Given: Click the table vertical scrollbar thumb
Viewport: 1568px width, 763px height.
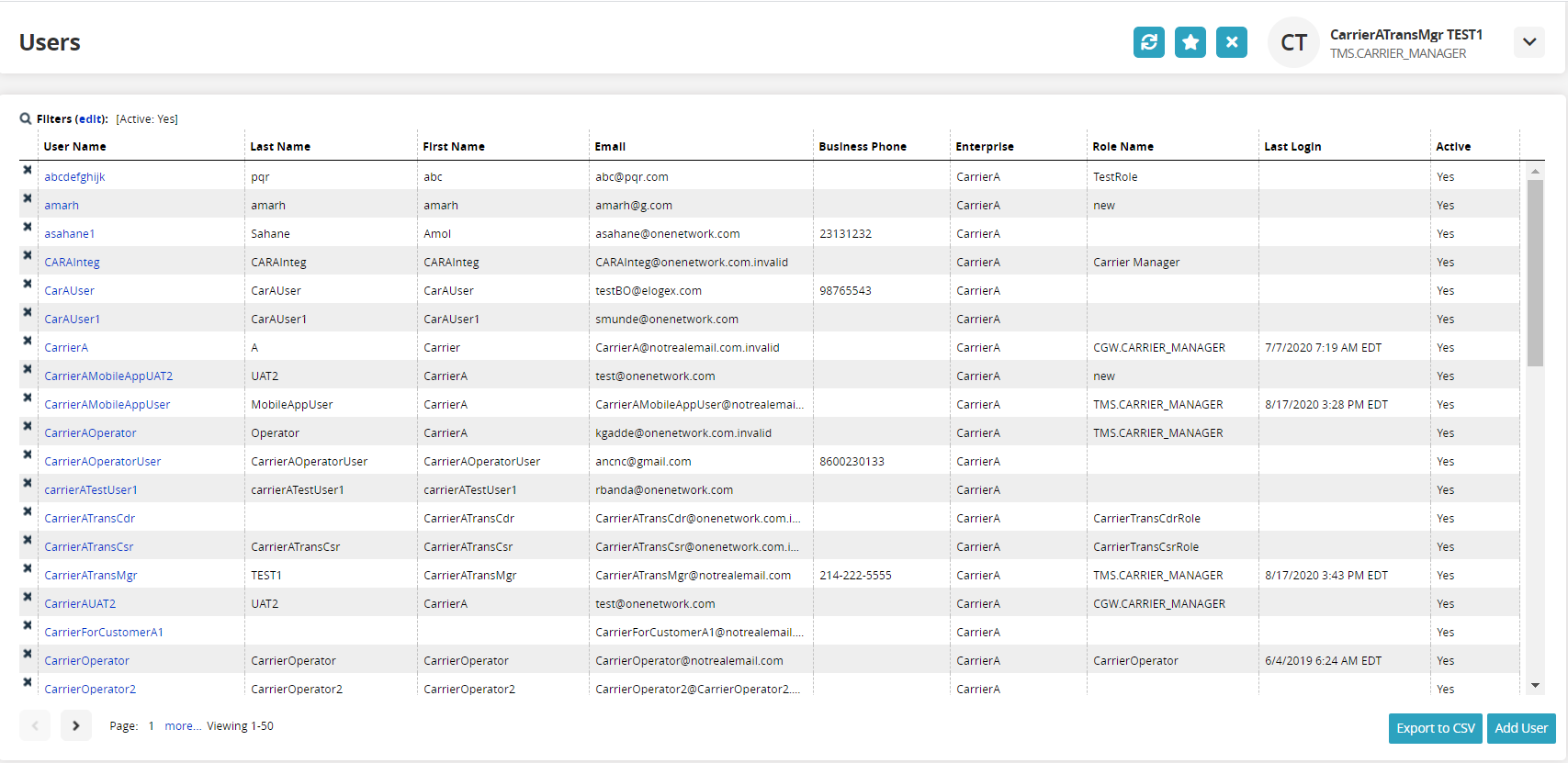Looking at the screenshot, I should coord(1535,273).
